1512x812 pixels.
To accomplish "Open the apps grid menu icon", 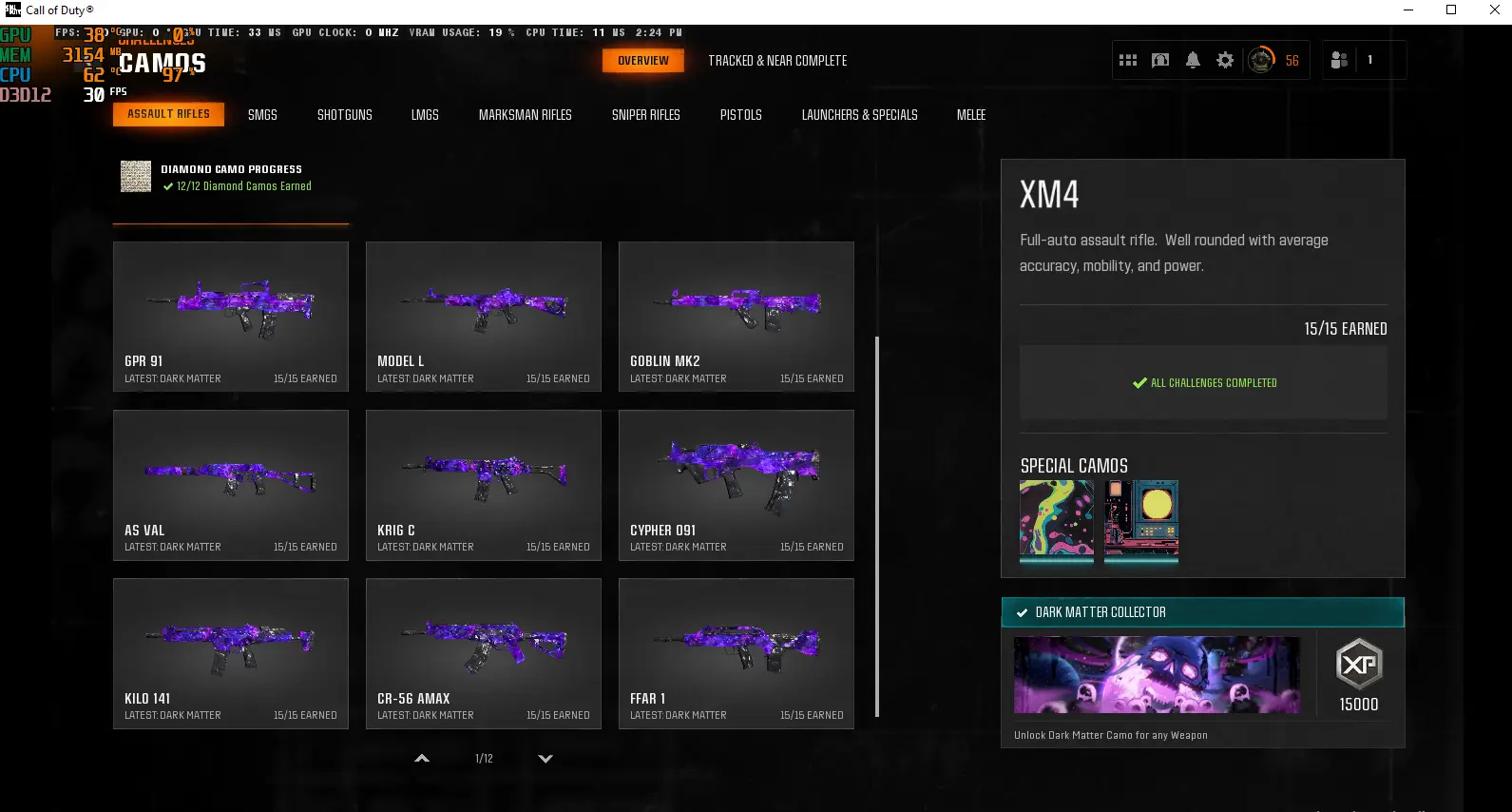I will click(x=1128, y=60).
